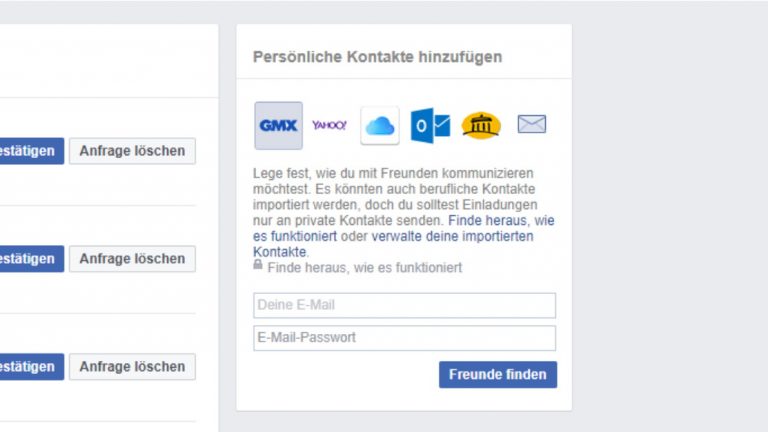Click the 'Persönliche Kontakte hinzufügen' heading

pos(377,57)
